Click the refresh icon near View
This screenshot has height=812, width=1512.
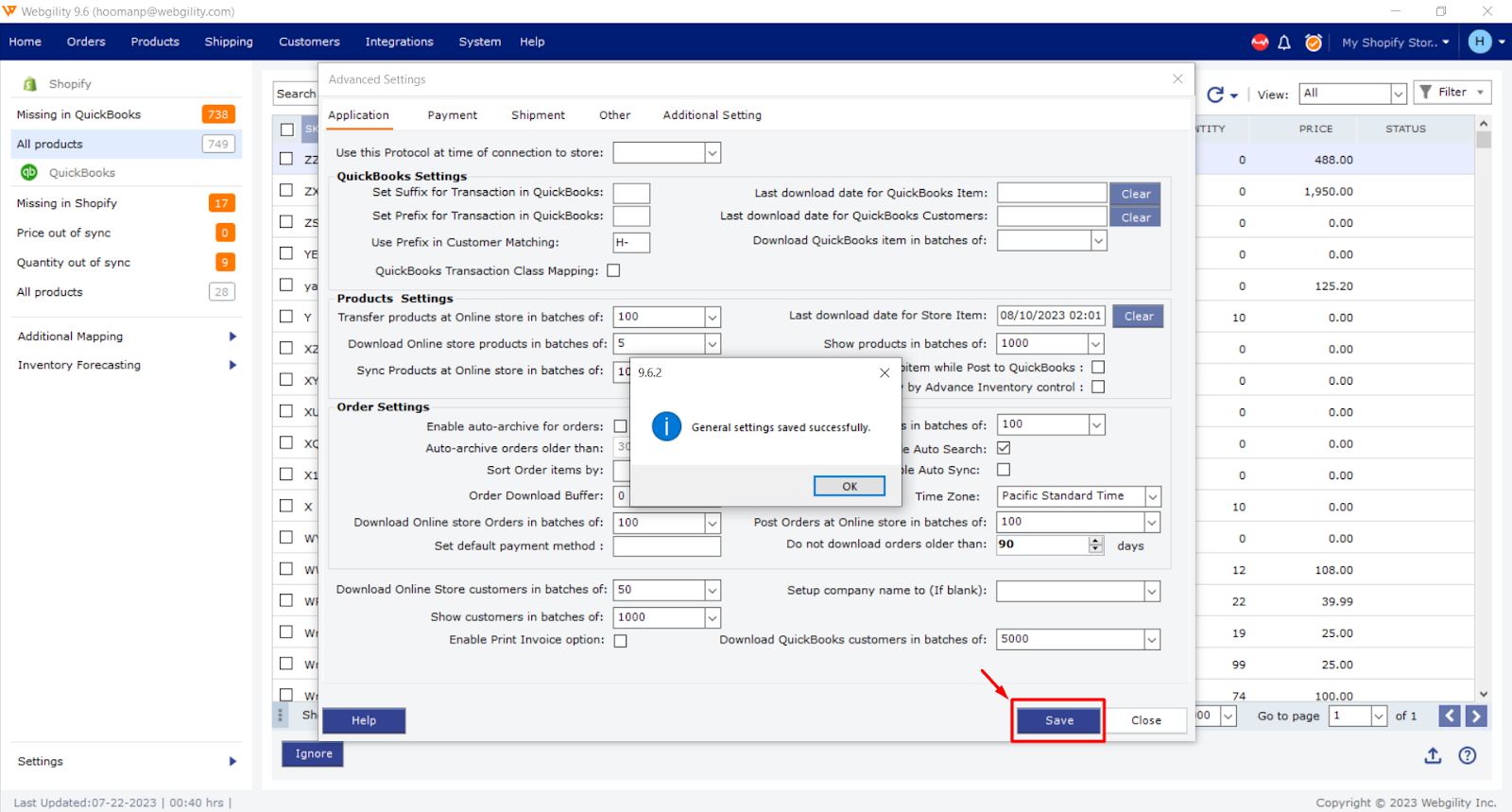pyautogui.click(x=1215, y=95)
